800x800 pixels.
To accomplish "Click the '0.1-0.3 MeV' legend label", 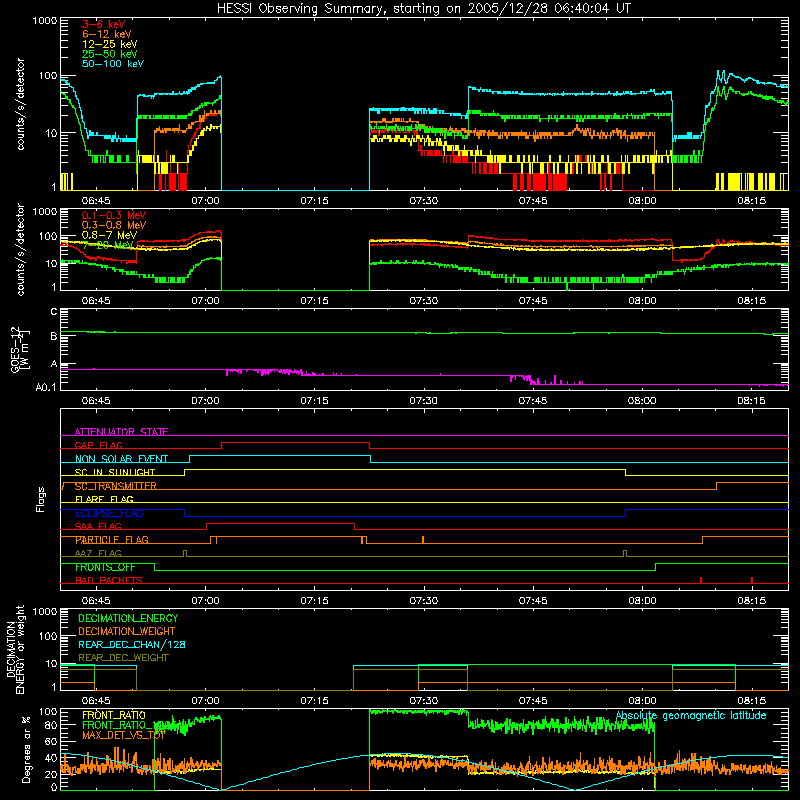I will point(114,215).
